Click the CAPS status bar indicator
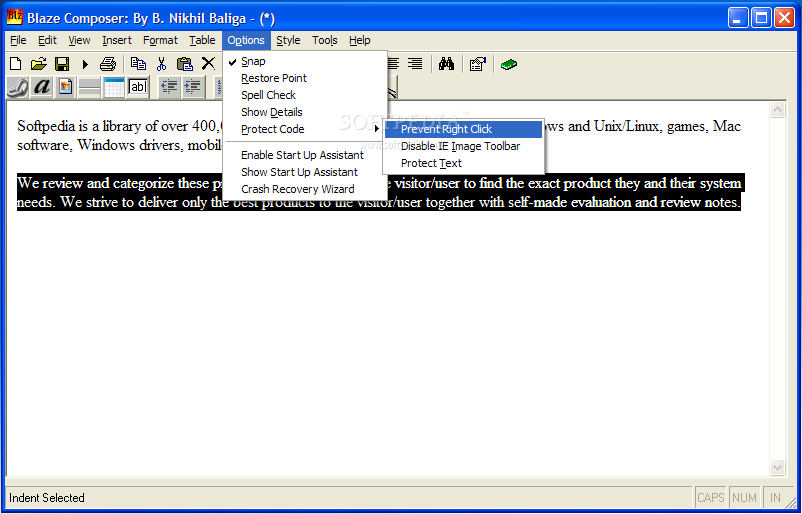Image resolution: width=802 pixels, height=514 pixels. pos(711,498)
